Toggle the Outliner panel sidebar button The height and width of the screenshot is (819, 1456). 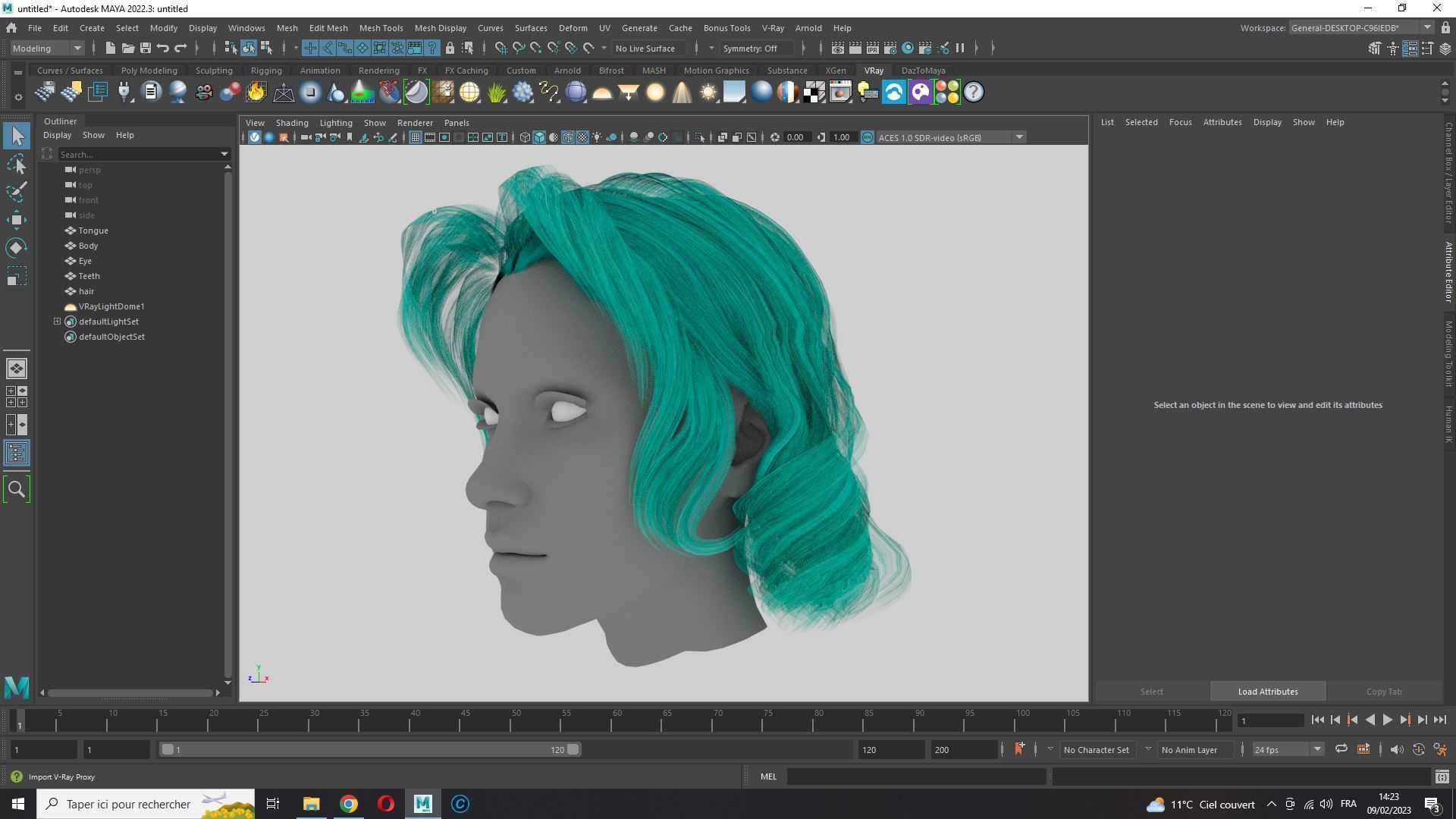[x=17, y=453]
